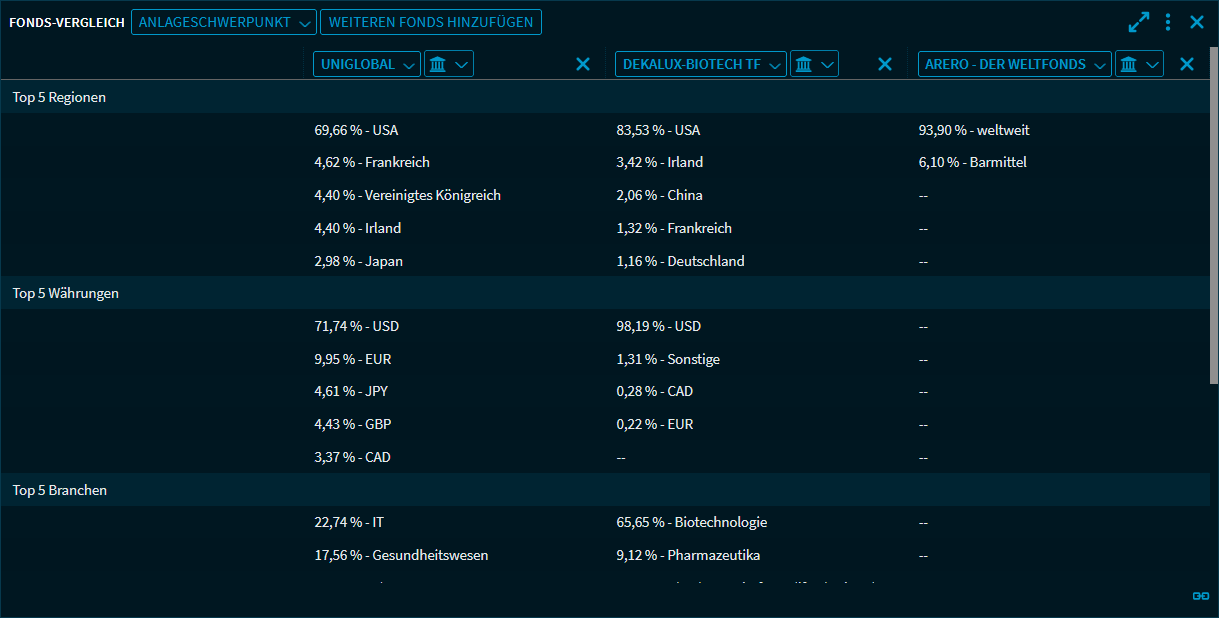Click the Fonds-Vergleich panel title
Viewport: 1219px width, 618px height.
[x=67, y=22]
